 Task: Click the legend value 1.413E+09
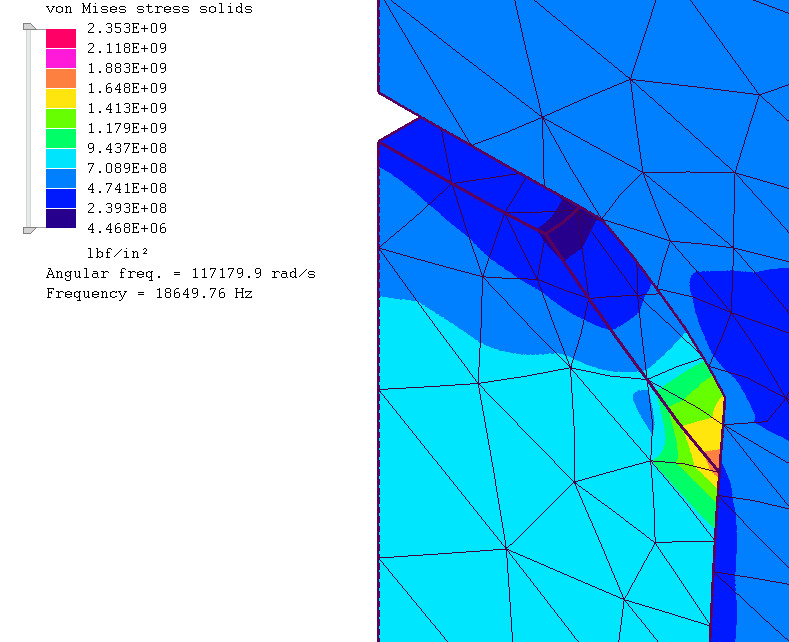point(127,108)
